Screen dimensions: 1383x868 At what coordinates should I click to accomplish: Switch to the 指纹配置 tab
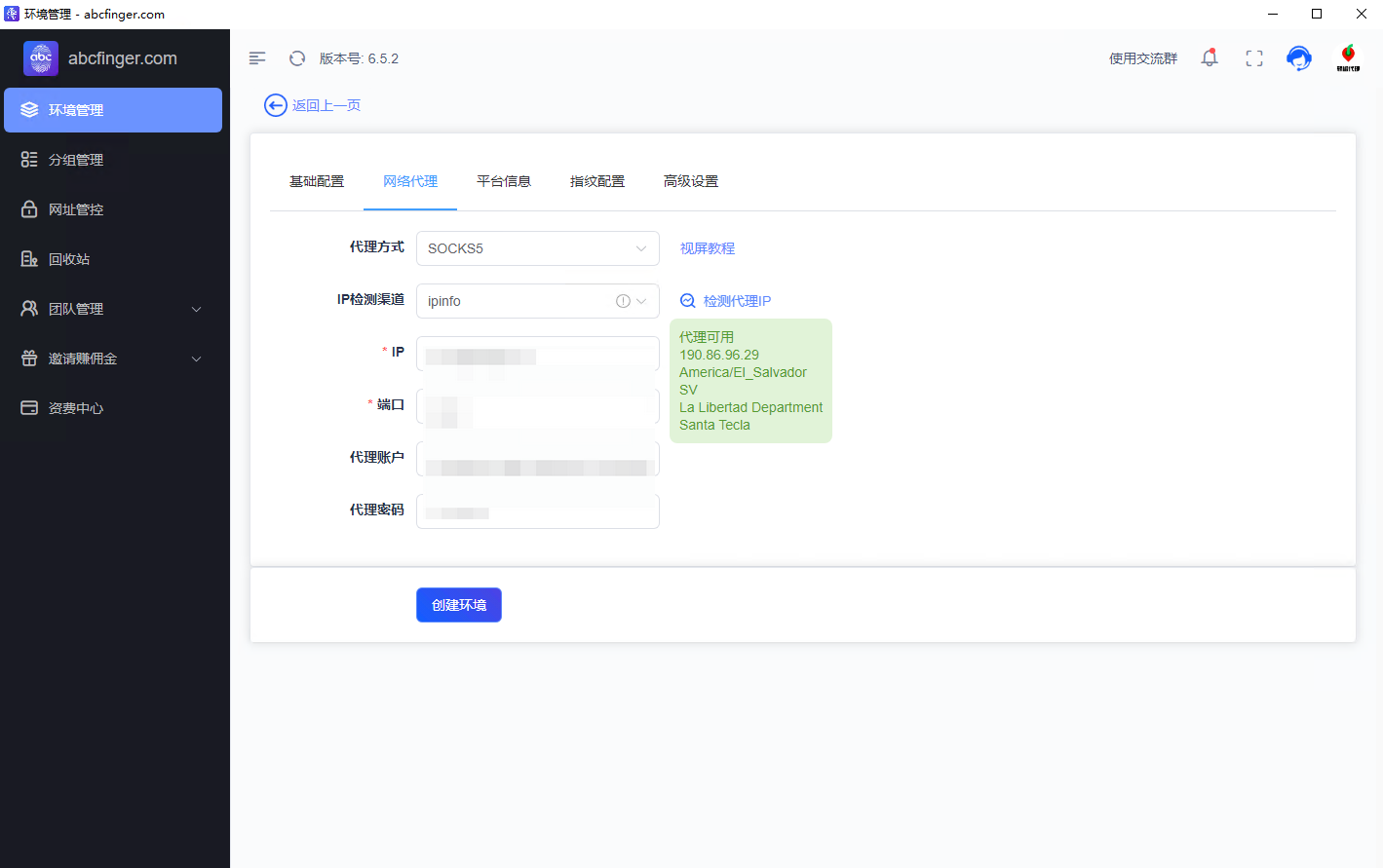point(597,181)
